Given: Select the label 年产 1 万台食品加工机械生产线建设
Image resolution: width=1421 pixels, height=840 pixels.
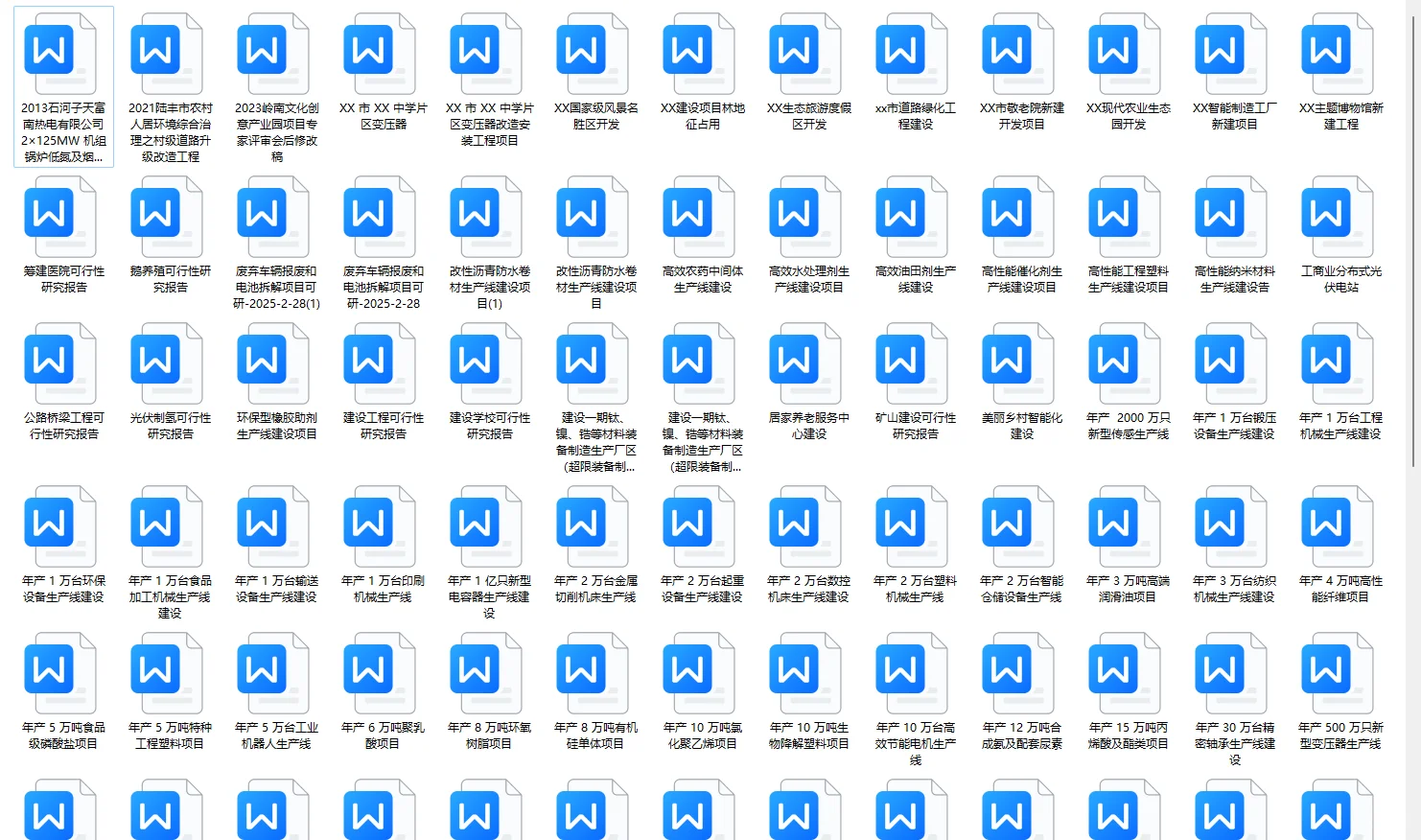Looking at the screenshot, I should pos(171,596).
